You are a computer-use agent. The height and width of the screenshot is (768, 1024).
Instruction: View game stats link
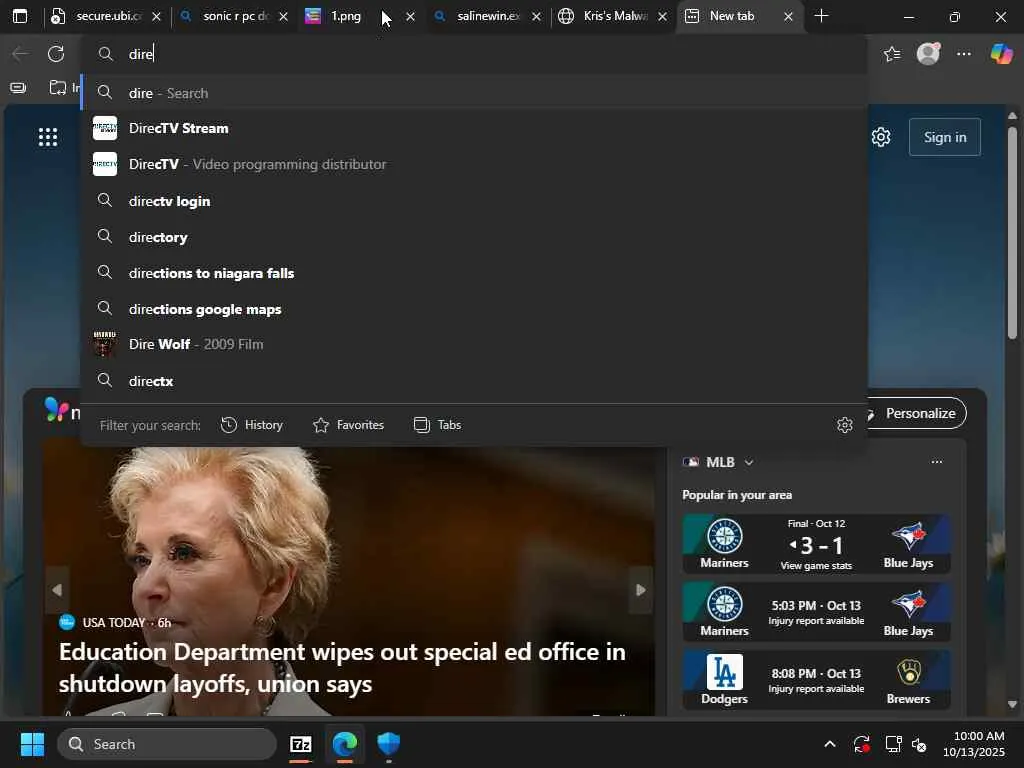point(816,566)
